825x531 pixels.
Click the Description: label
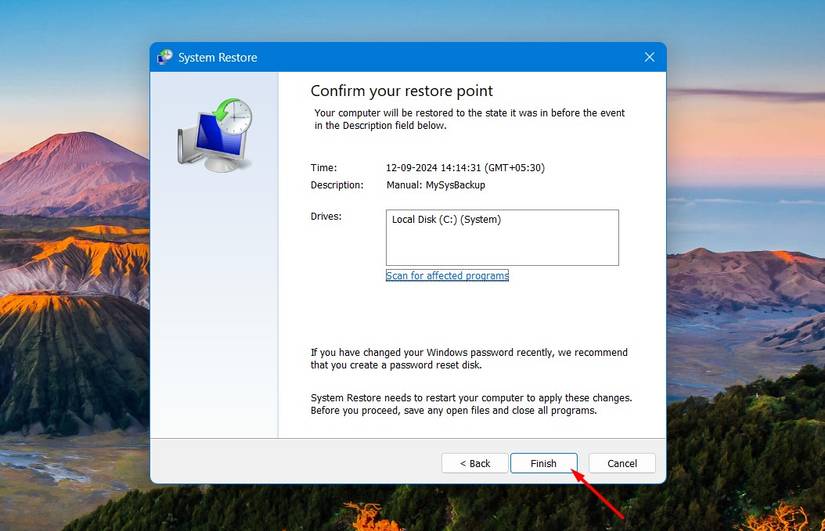[x=337, y=185]
